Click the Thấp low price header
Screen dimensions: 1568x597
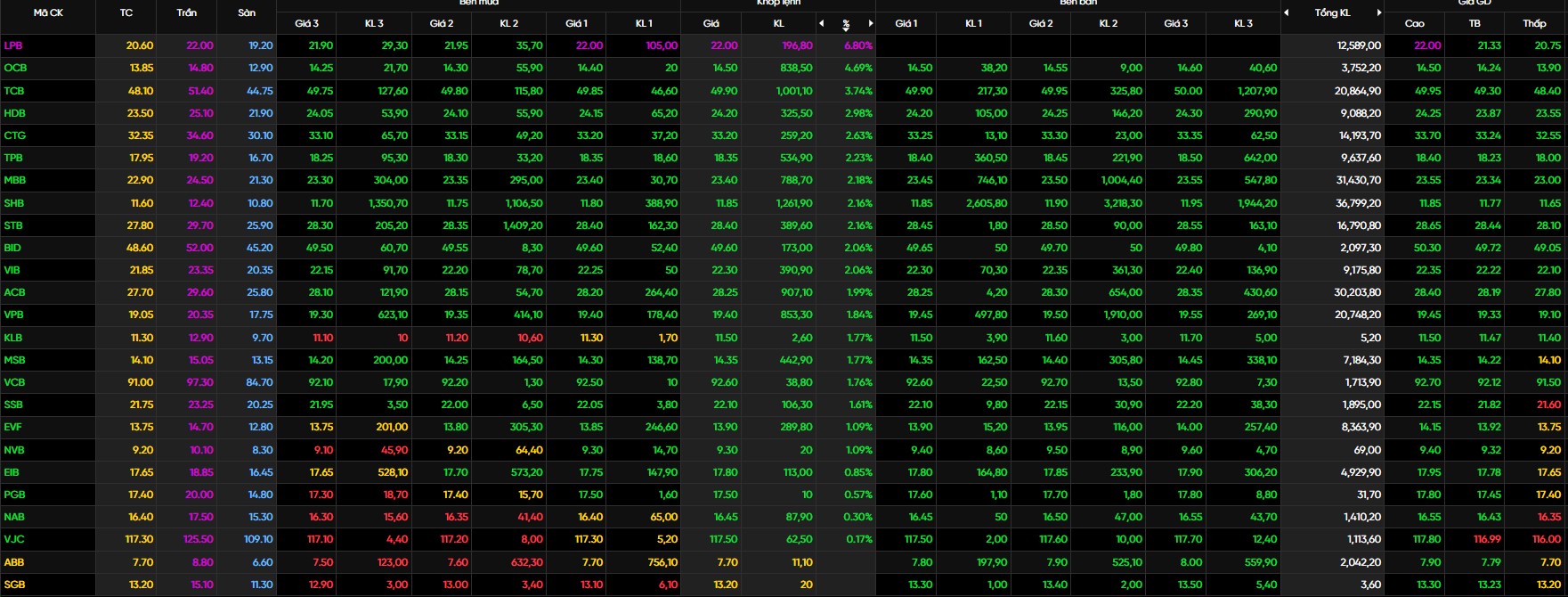[x=1534, y=23]
